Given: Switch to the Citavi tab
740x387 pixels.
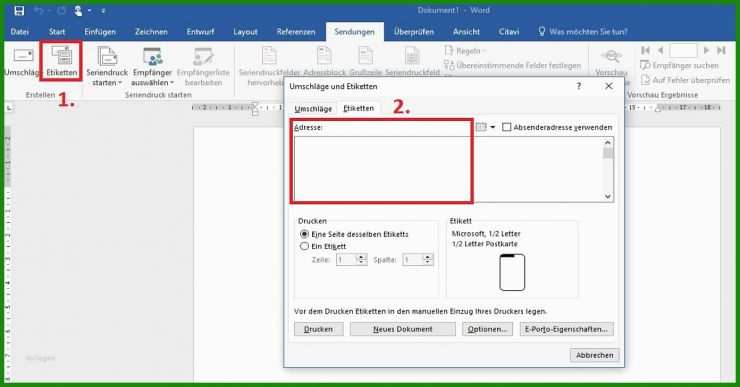Looking at the screenshot, I should click(509, 32).
